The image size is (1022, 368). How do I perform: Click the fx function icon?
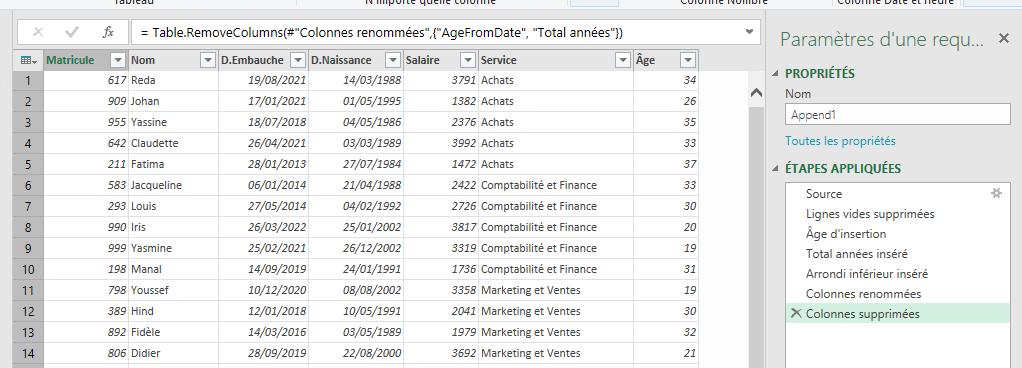pos(108,32)
